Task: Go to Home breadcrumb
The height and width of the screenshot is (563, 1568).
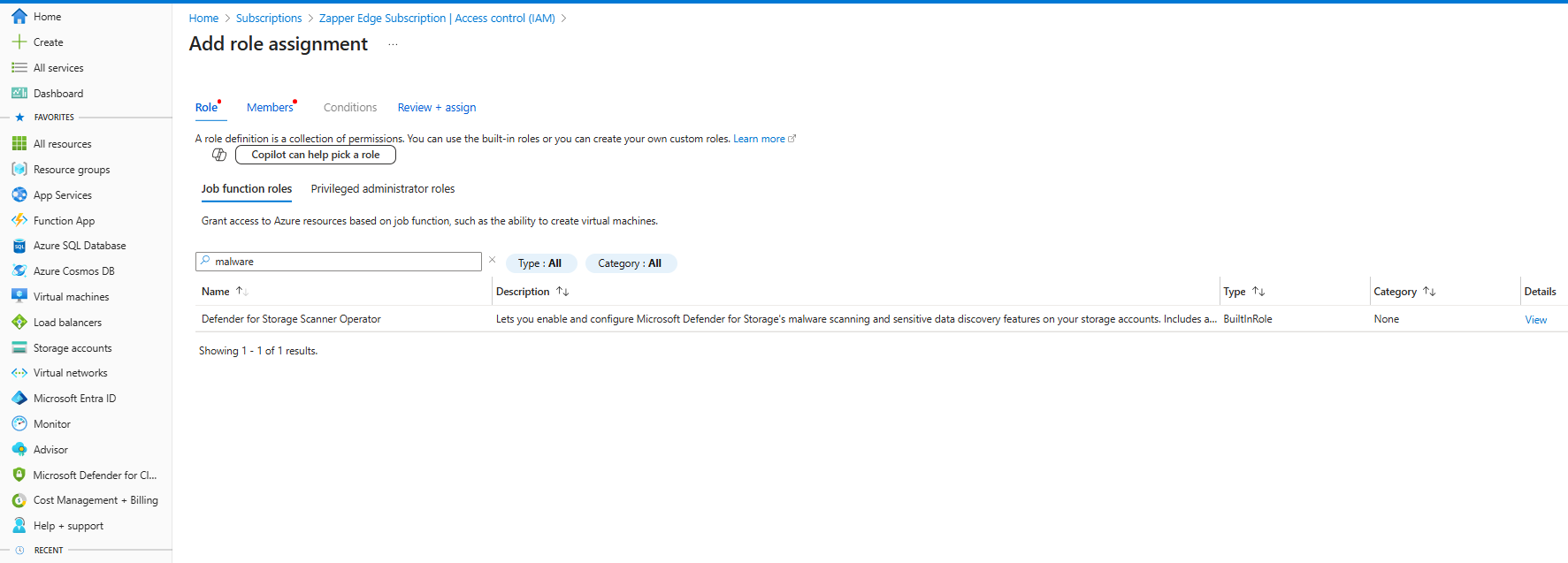Action: tap(203, 19)
